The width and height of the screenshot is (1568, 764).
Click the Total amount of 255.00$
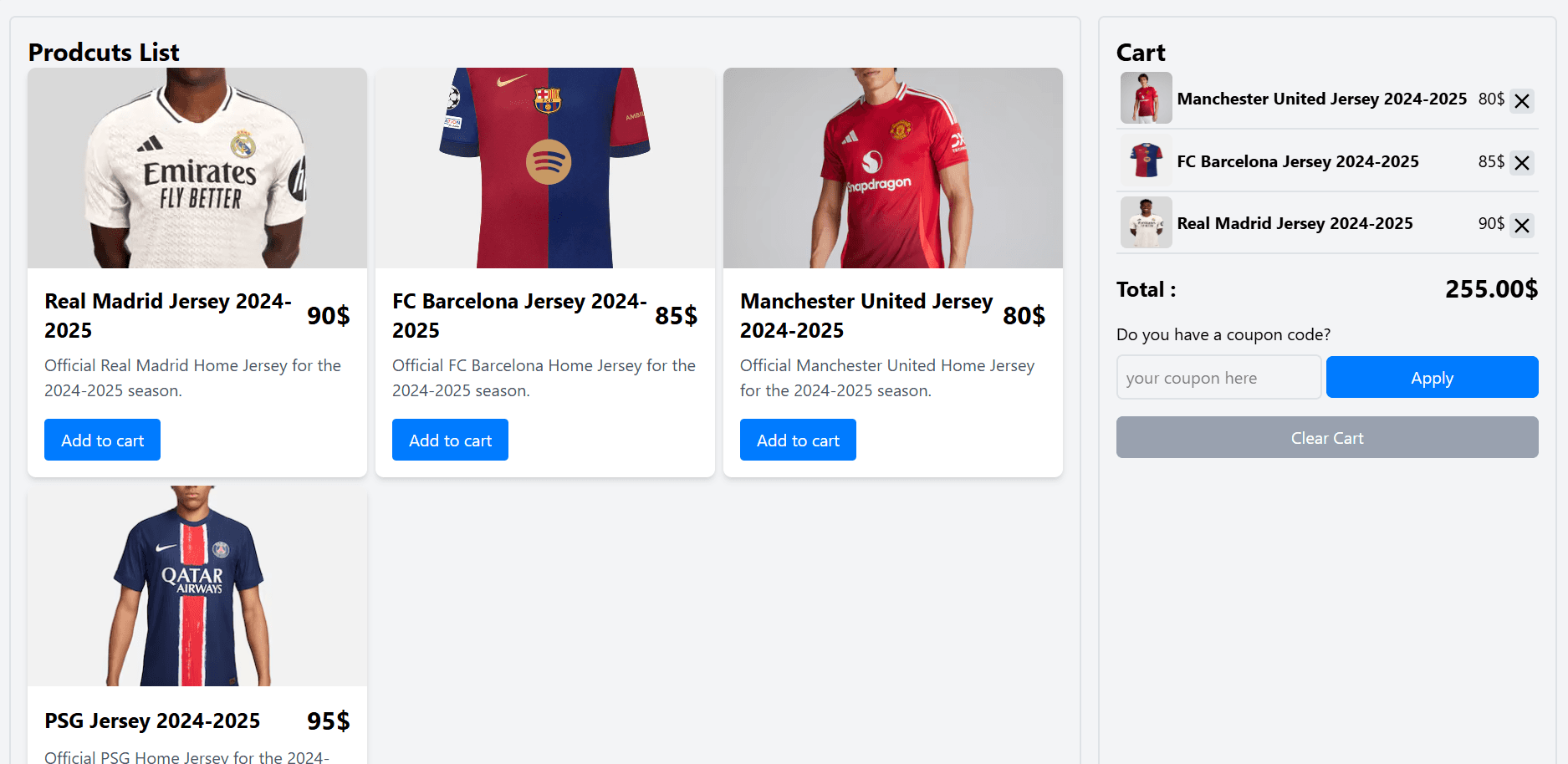coord(1491,289)
